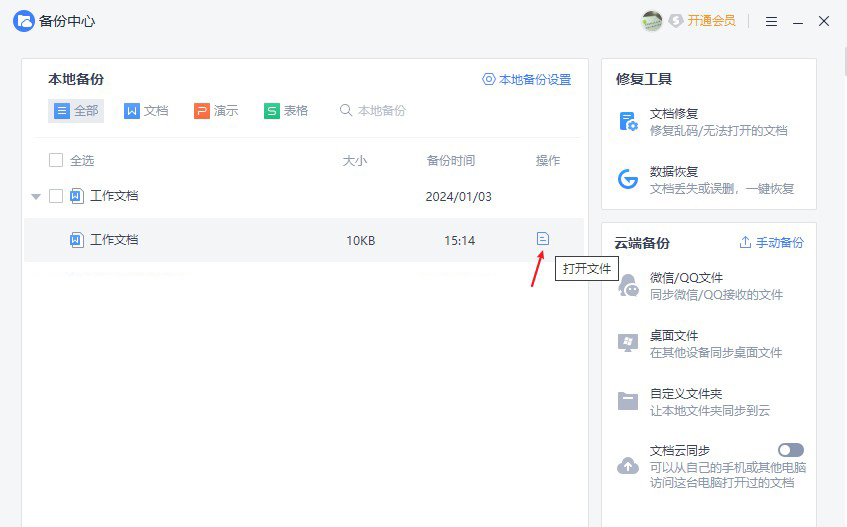Click the document icon in the 10KB row
The height and width of the screenshot is (527, 847).
(x=77, y=240)
